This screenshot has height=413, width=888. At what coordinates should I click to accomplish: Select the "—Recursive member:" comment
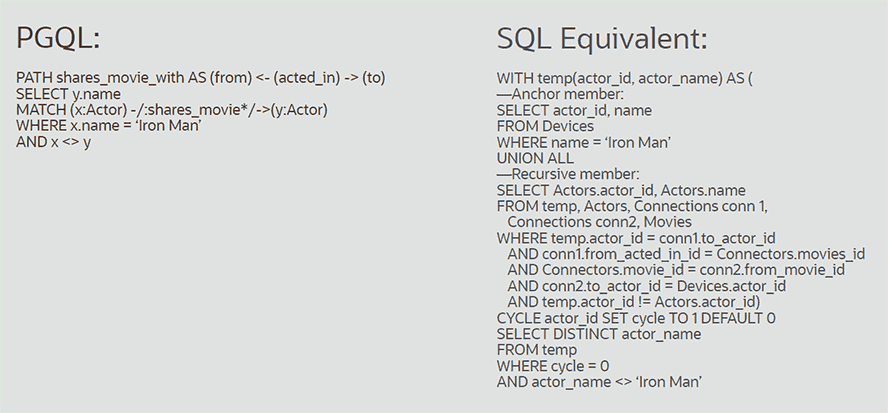click(x=567, y=174)
